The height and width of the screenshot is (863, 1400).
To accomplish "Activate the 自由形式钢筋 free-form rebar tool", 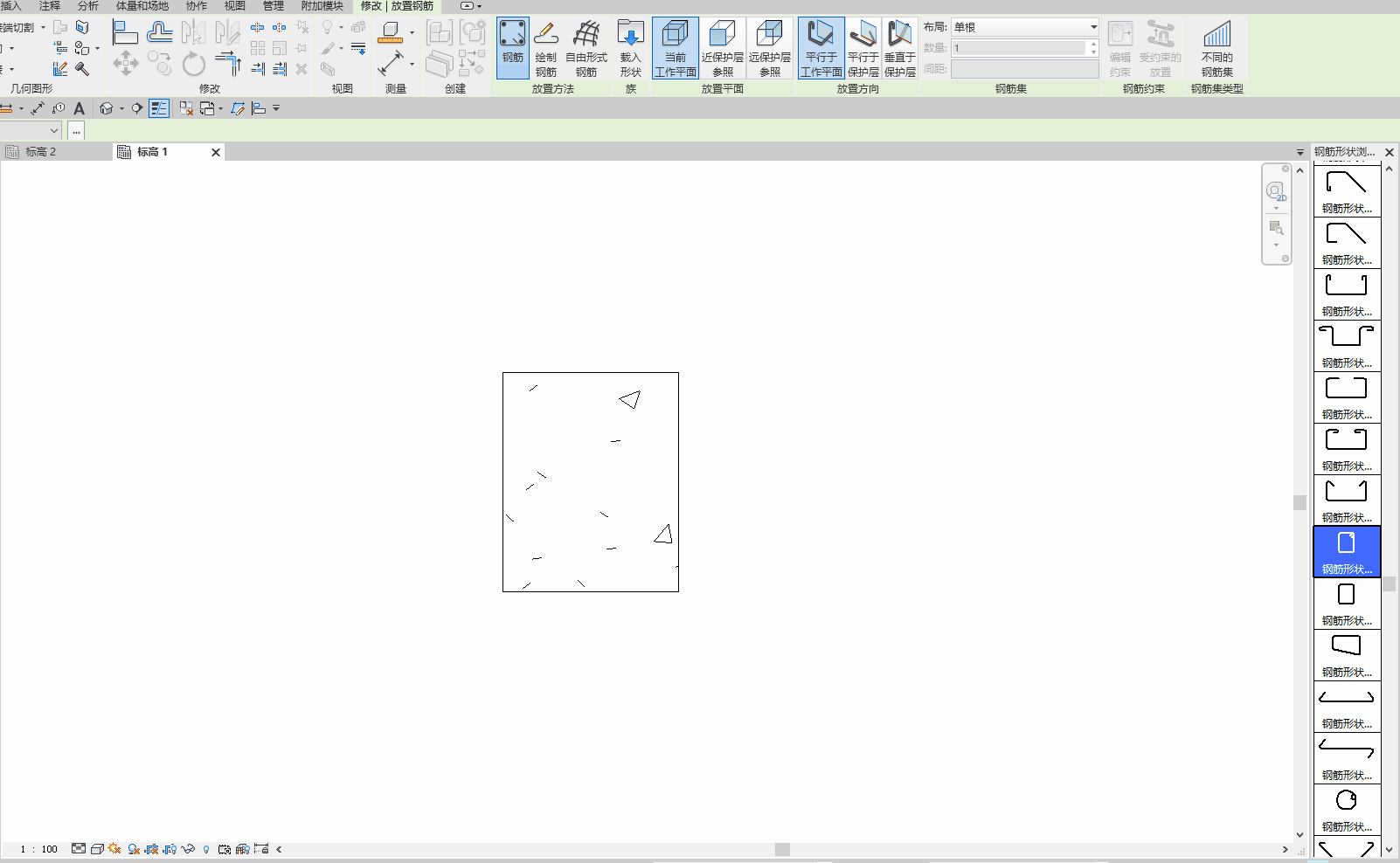I will 586,48.
